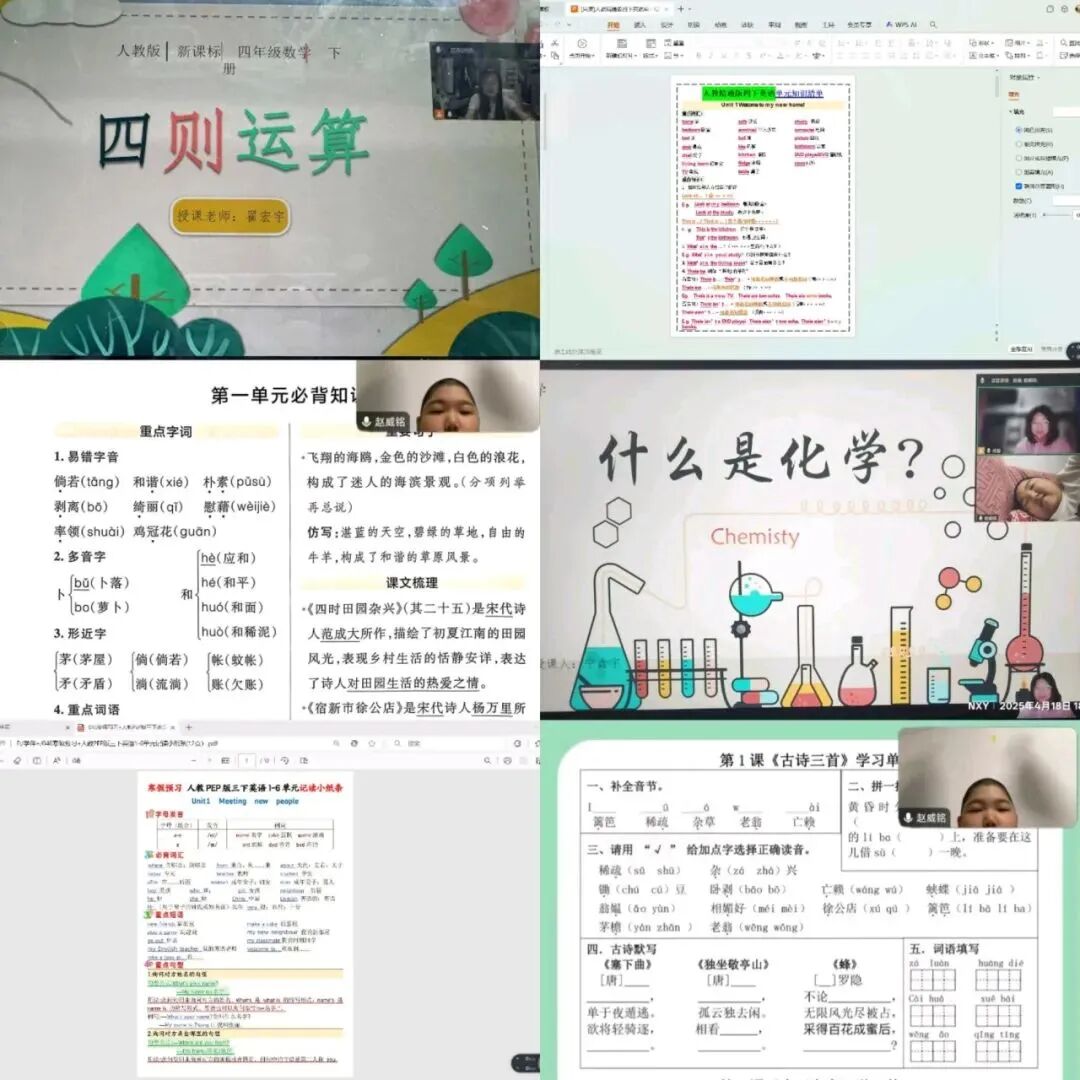The image size is (1080, 1080).
Task: Toggle the checked hide-background-graphics checkbox
Action: (x=1017, y=186)
